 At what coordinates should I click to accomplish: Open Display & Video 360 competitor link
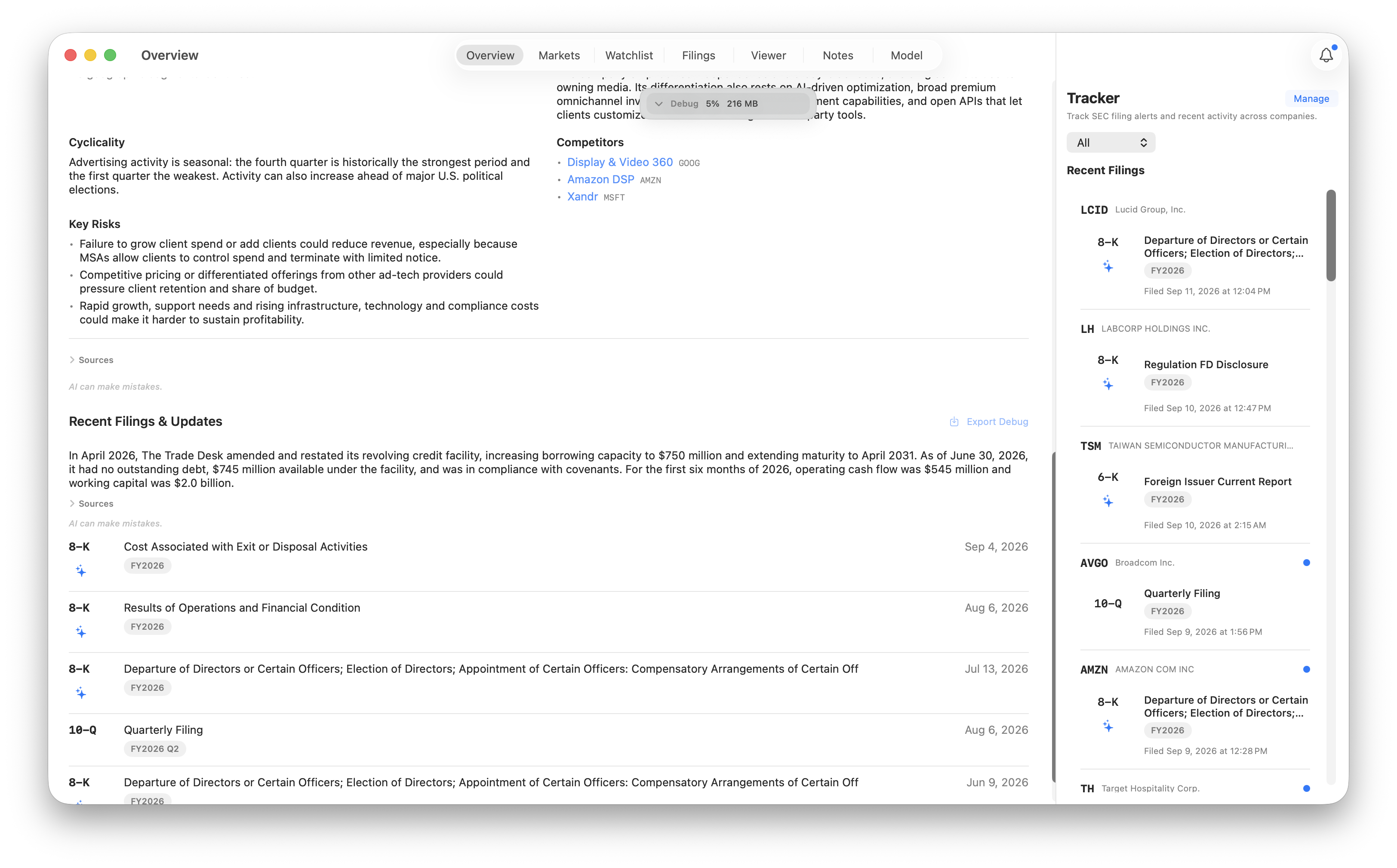[x=619, y=163]
